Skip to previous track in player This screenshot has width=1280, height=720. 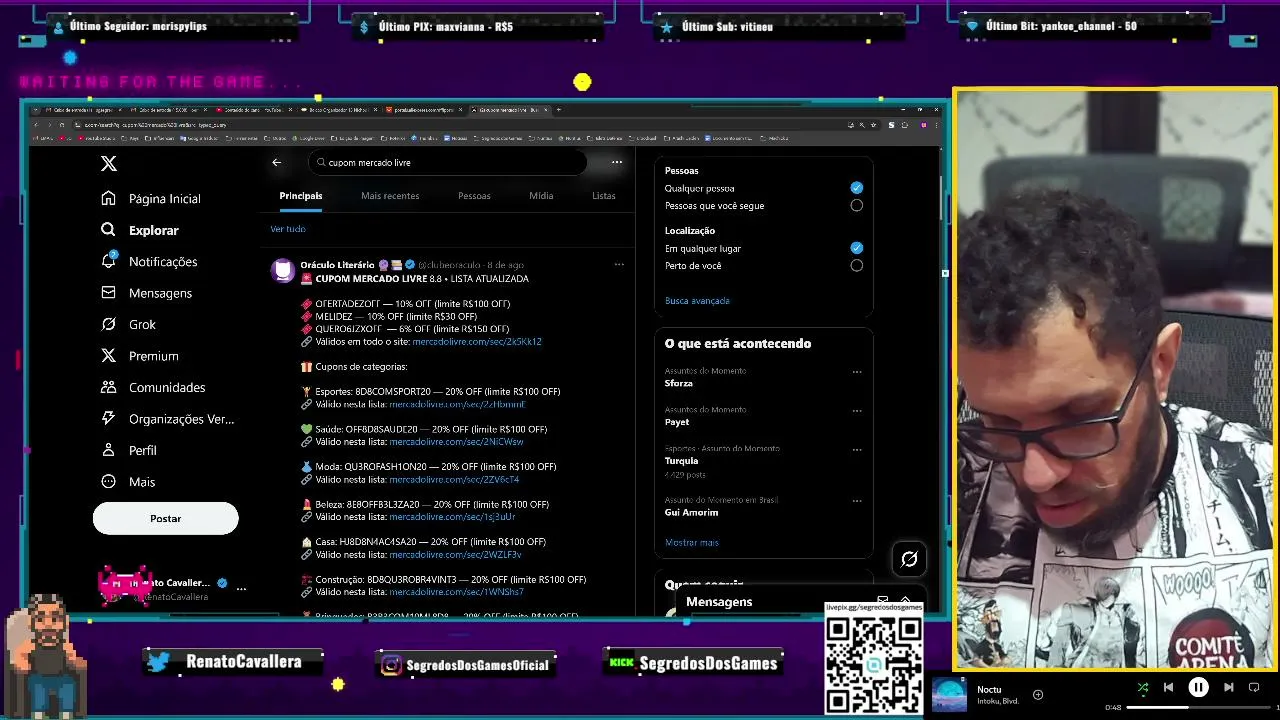coord(1168,687)
